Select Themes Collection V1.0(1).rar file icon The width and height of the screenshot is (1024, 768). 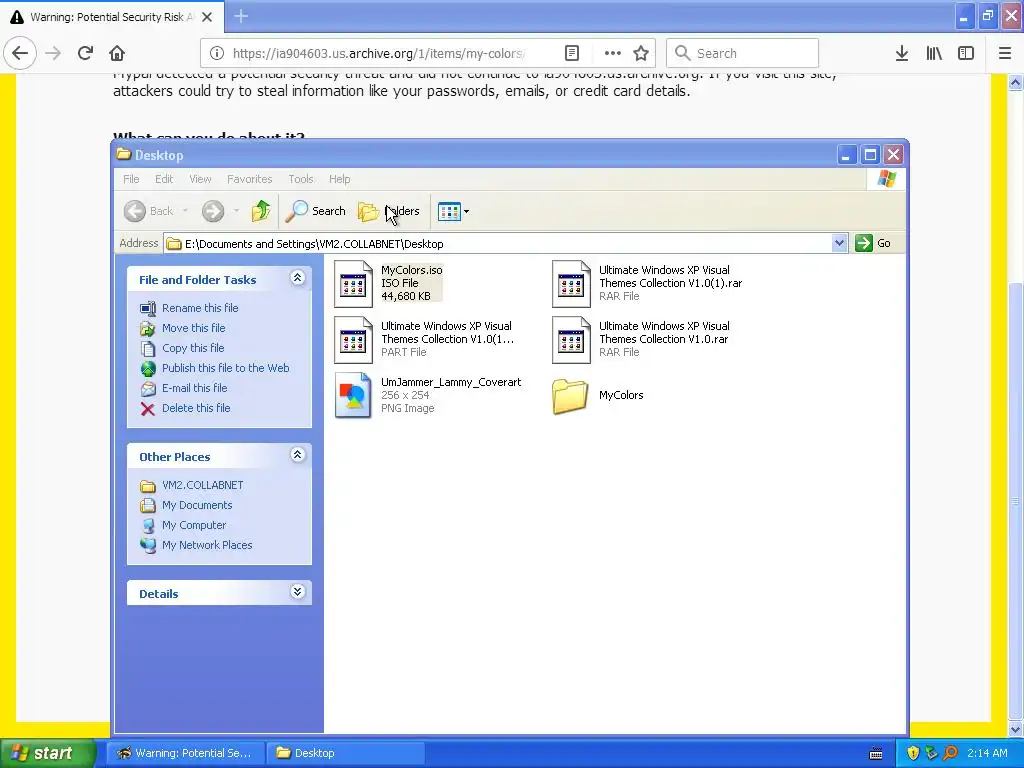tap(571, 283)
